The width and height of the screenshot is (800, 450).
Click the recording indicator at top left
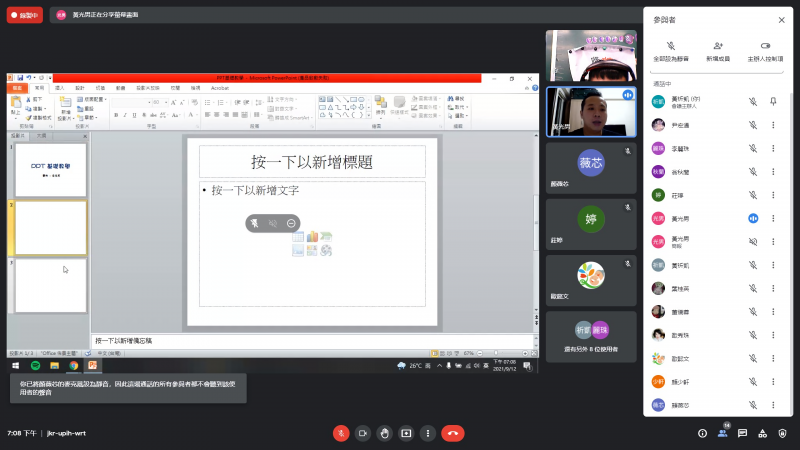[24, 15]
